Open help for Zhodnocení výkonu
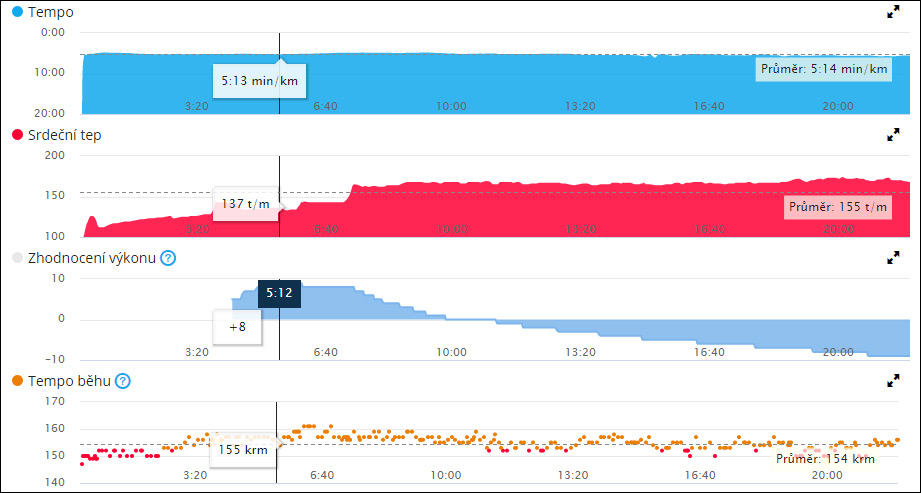This screenshot has height=493, width=921. click(x=168, y=258)
